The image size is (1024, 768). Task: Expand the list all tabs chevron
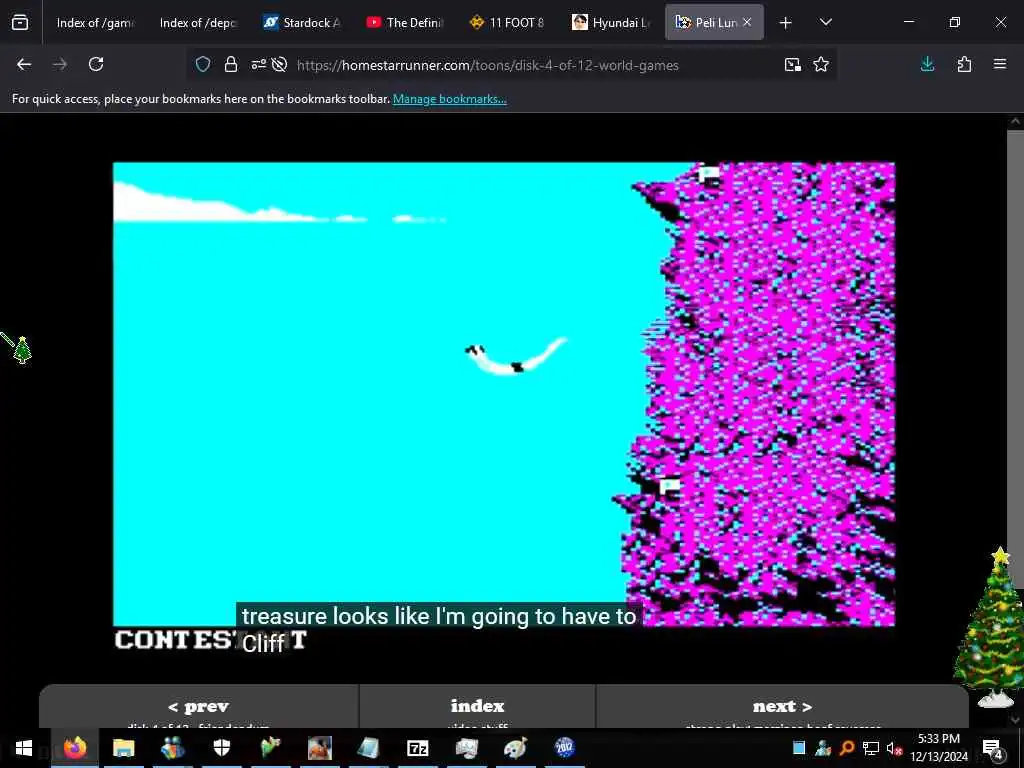(825, 23)
